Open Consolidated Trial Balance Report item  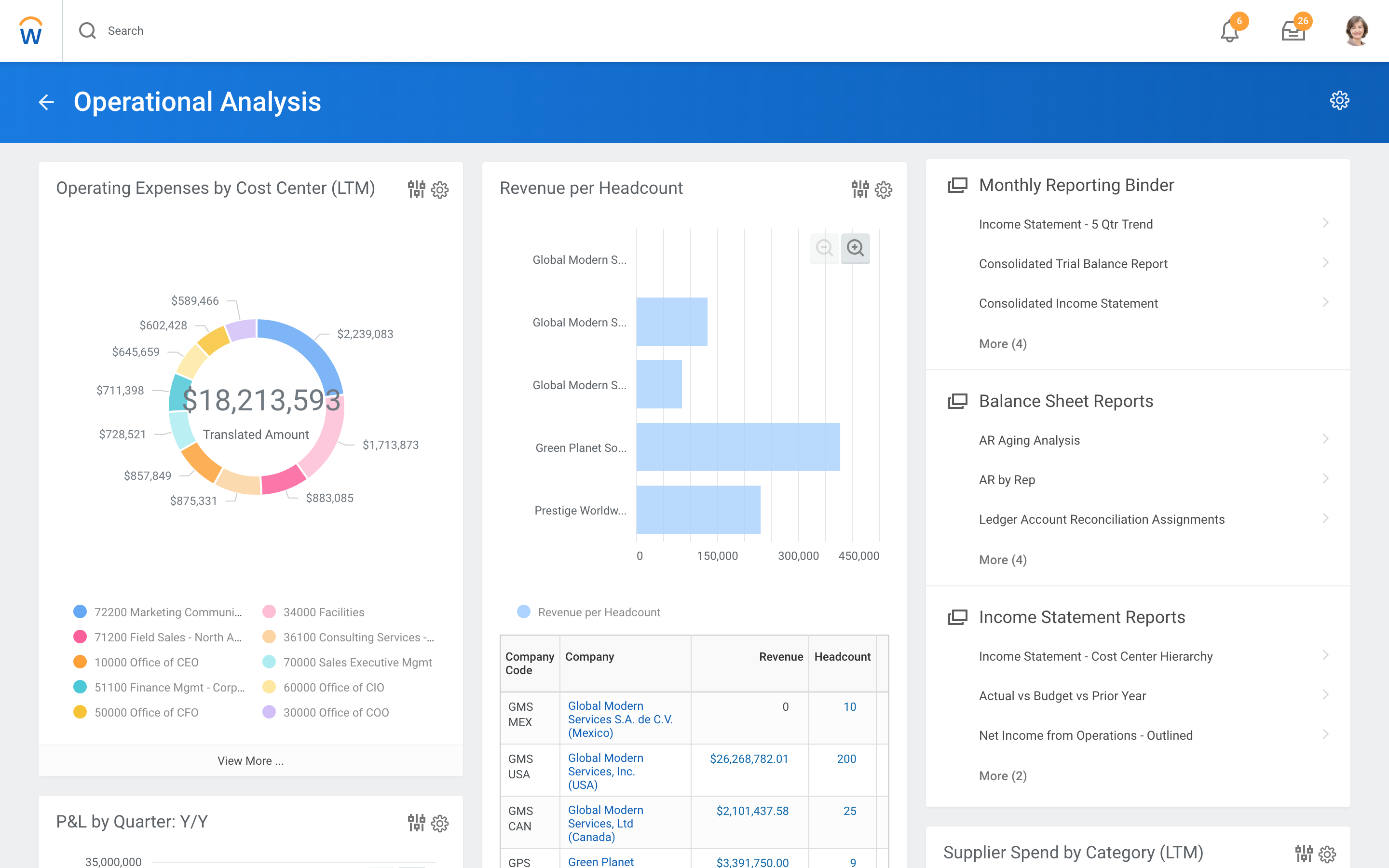1073,263
